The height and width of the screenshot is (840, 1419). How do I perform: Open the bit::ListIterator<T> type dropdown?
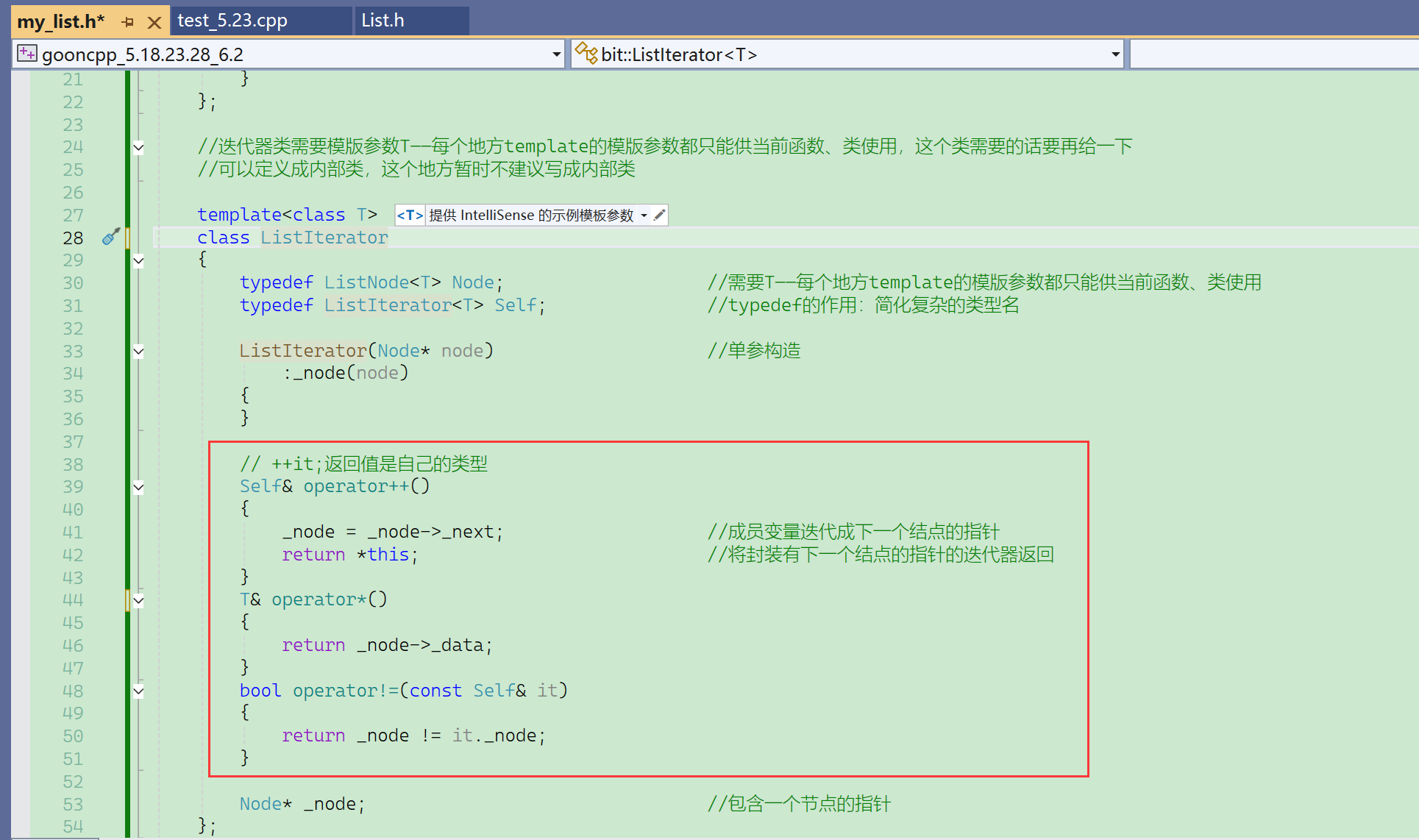pos(1115,54)
